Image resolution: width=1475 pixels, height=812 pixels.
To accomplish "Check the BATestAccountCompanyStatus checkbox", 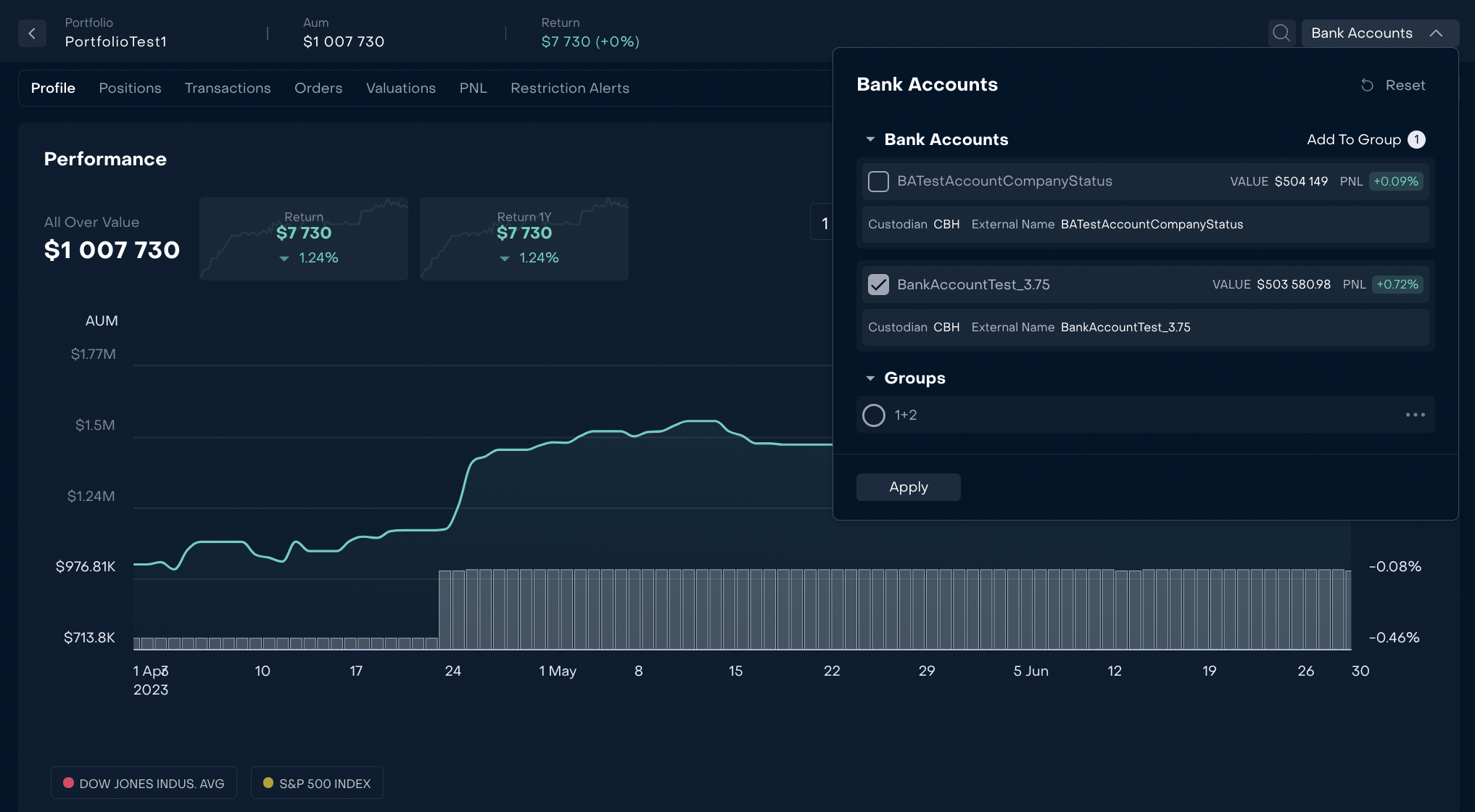I will click(878, 181).
